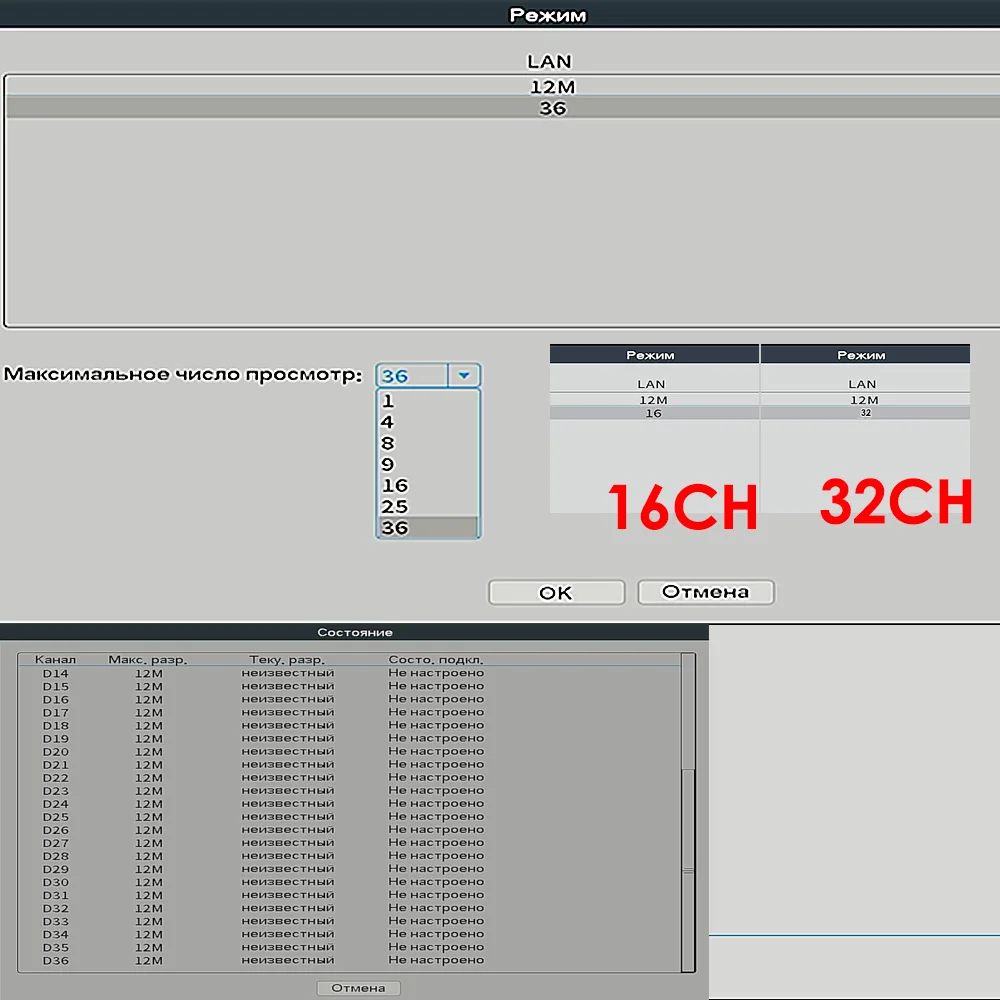This screenshot has height=1000, width=1000.
Task: Click Отмена button next to OK
Action: click(706, 592)
